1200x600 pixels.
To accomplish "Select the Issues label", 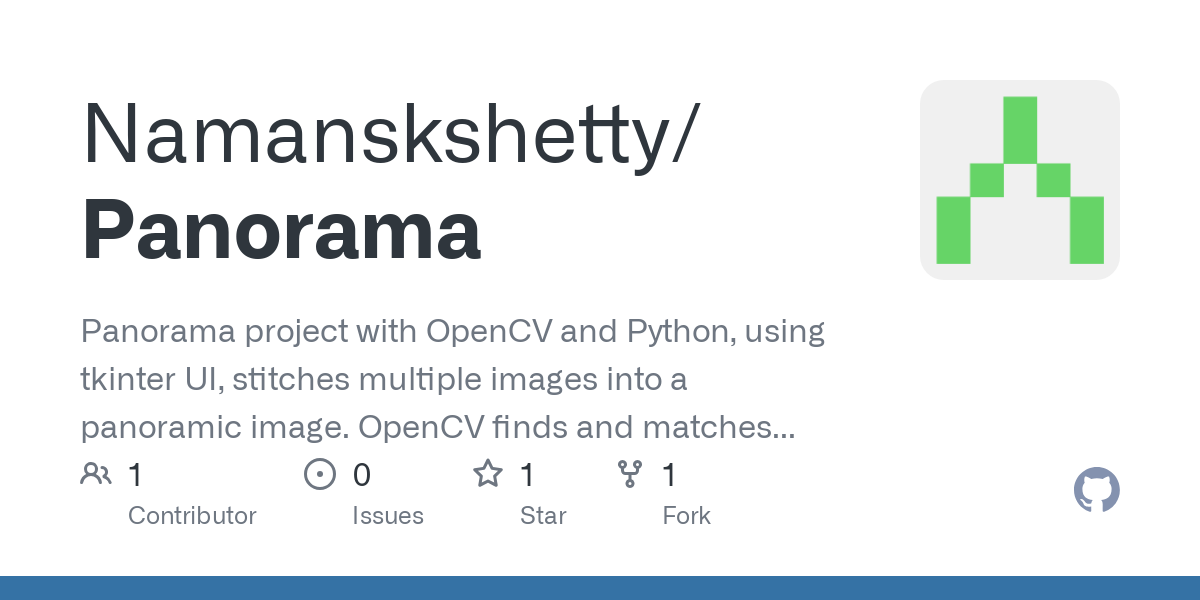I will click(388, 516).
